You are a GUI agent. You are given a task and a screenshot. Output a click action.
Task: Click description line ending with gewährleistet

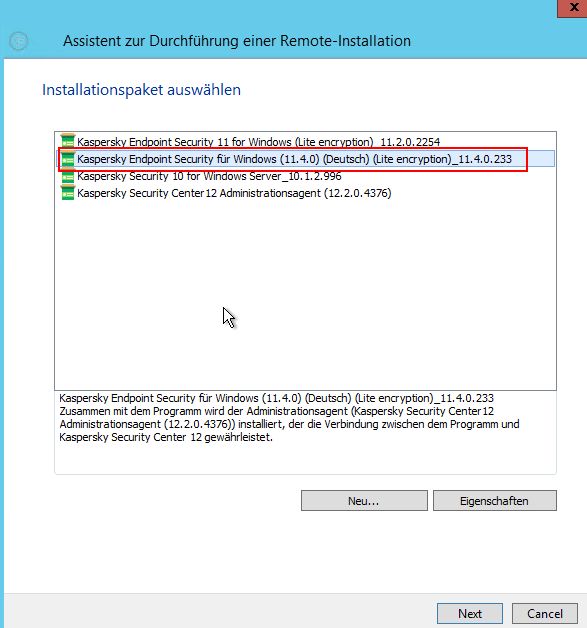166,437
